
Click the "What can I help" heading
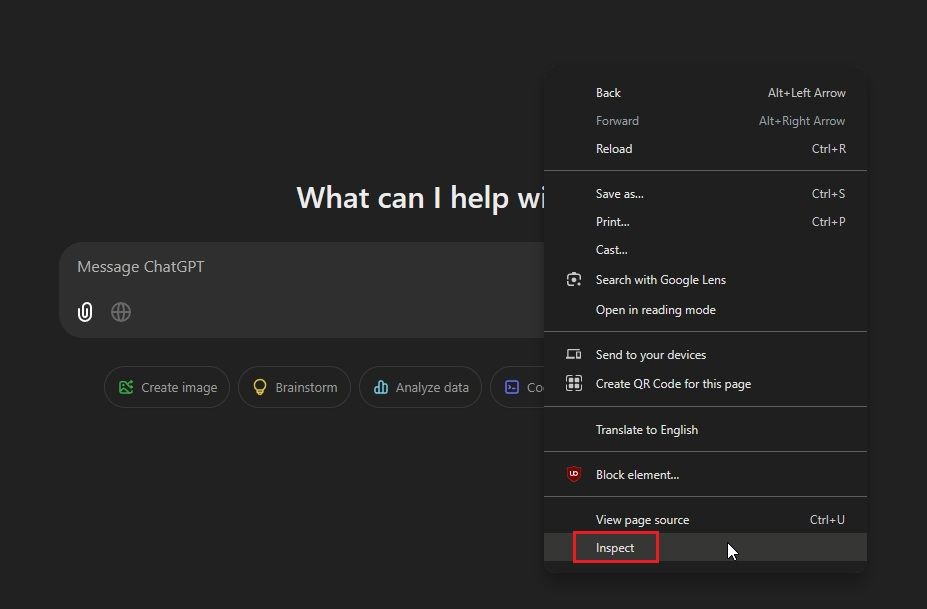pos(420,197)
